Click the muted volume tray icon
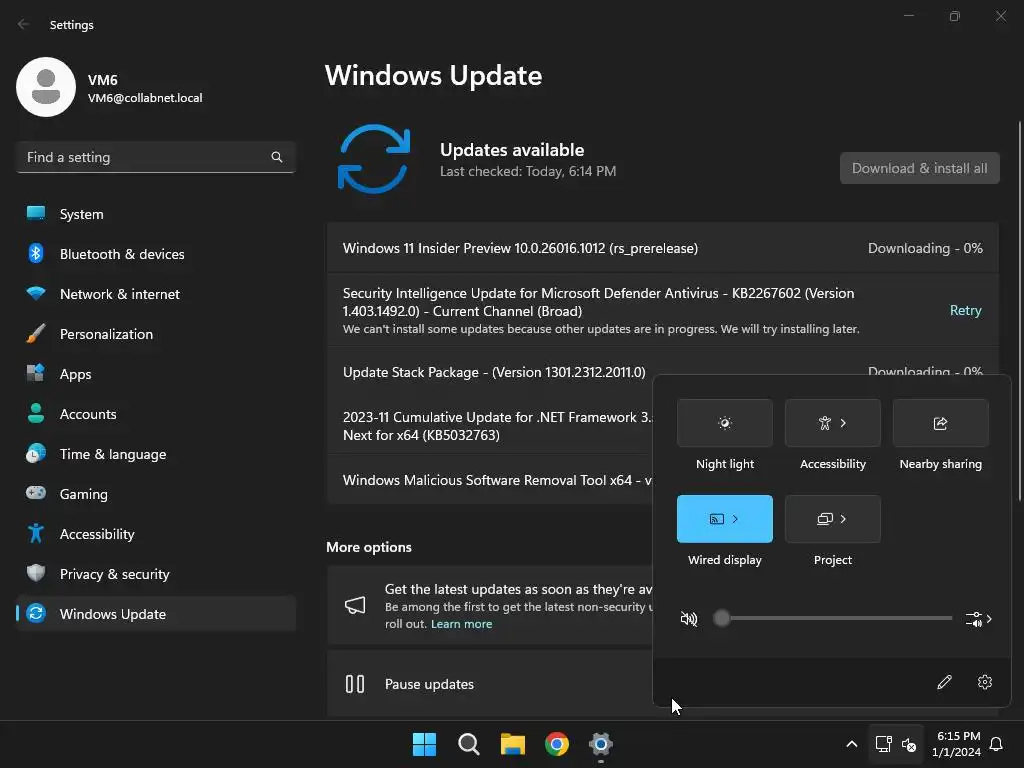 tap(909, 744)
